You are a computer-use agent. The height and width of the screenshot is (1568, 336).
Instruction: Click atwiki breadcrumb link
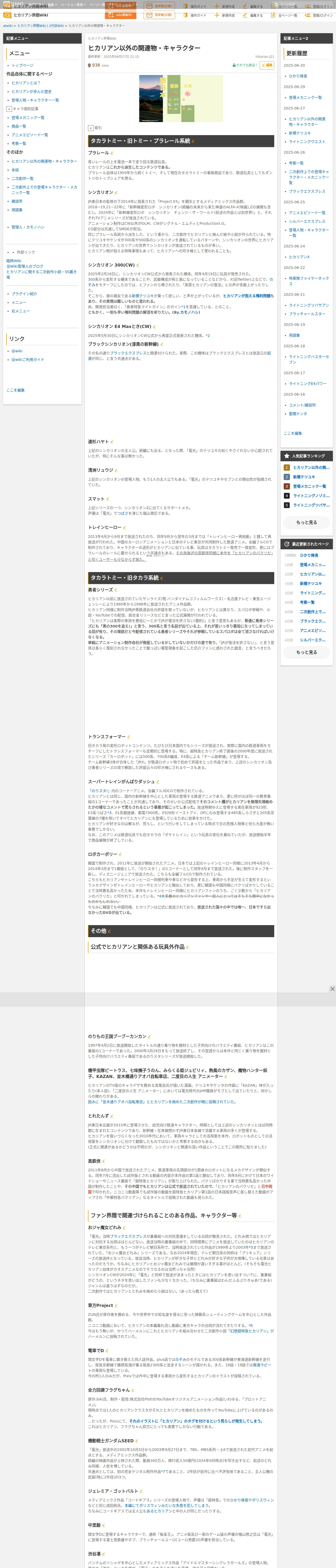click(x=7, y=26)
